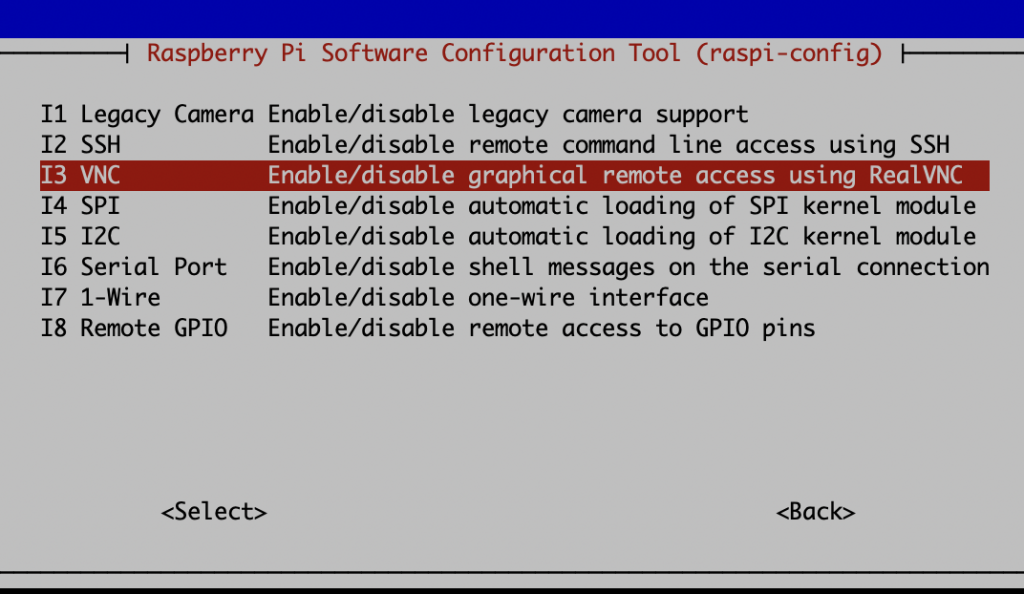Image resolution: width=1024 pixels, height=594 pixels.
Task: Click 'Enable/disable legacy camera support' description
Action: 508,114
